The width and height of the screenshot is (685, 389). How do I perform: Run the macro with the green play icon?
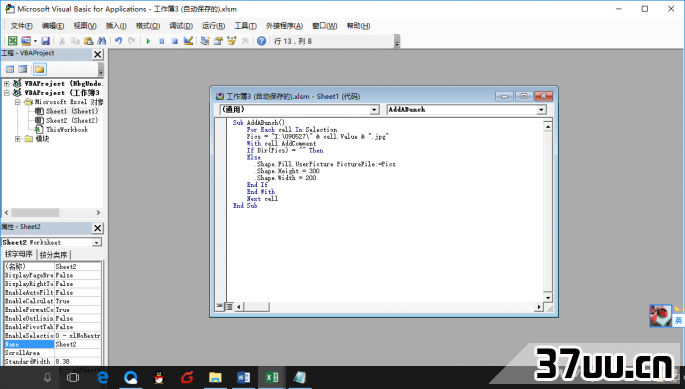pyautogui.click(x=149, y=41)
